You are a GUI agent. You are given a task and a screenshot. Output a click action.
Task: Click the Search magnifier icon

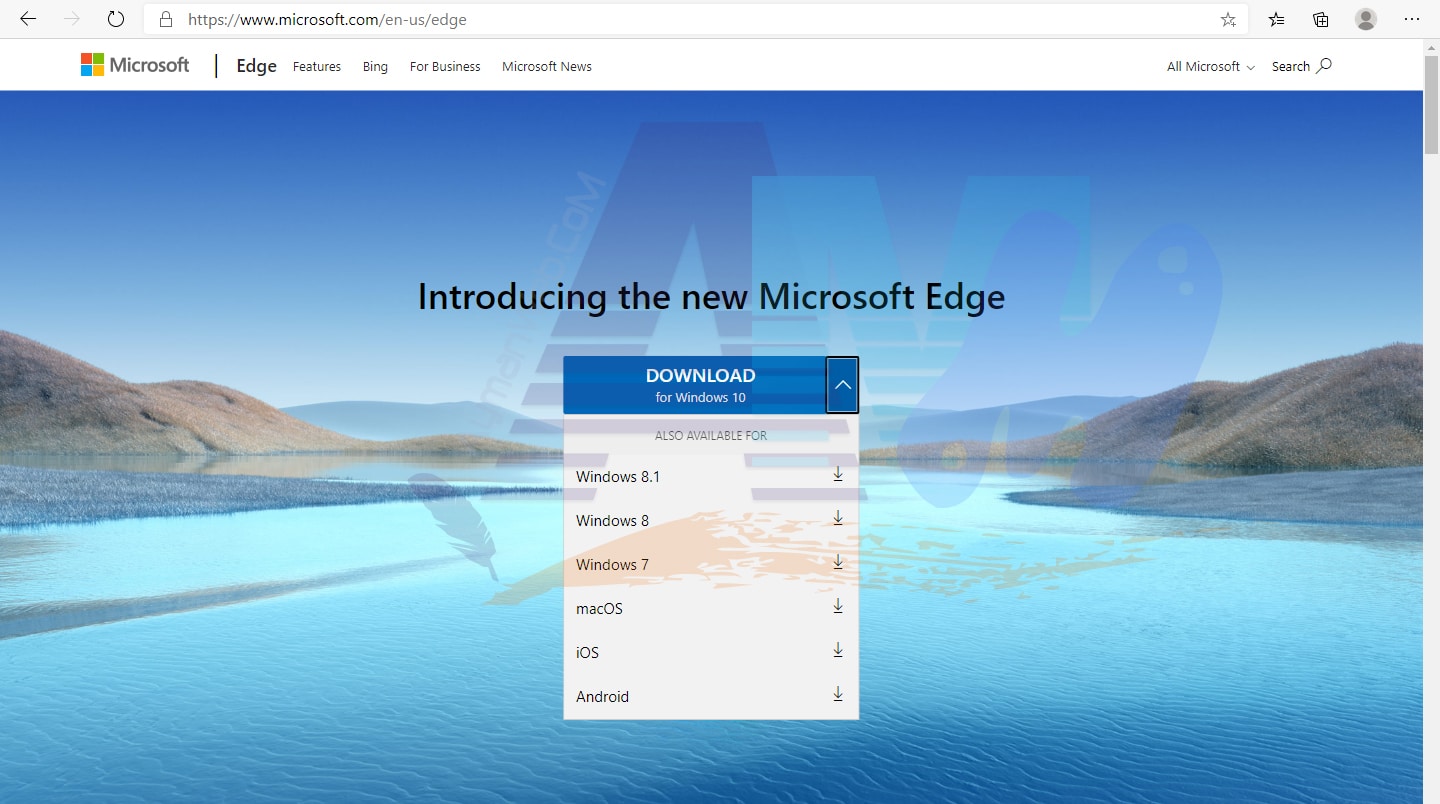coord(1324,66)
